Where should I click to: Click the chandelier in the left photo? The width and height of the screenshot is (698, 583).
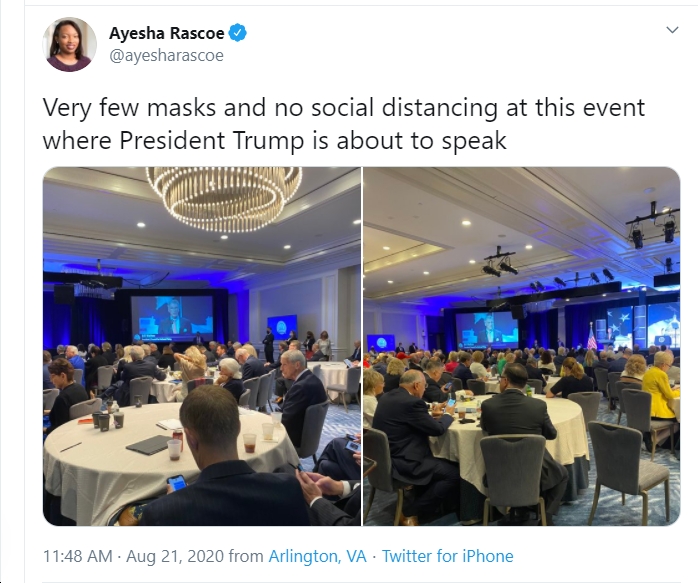pos(224,198)
